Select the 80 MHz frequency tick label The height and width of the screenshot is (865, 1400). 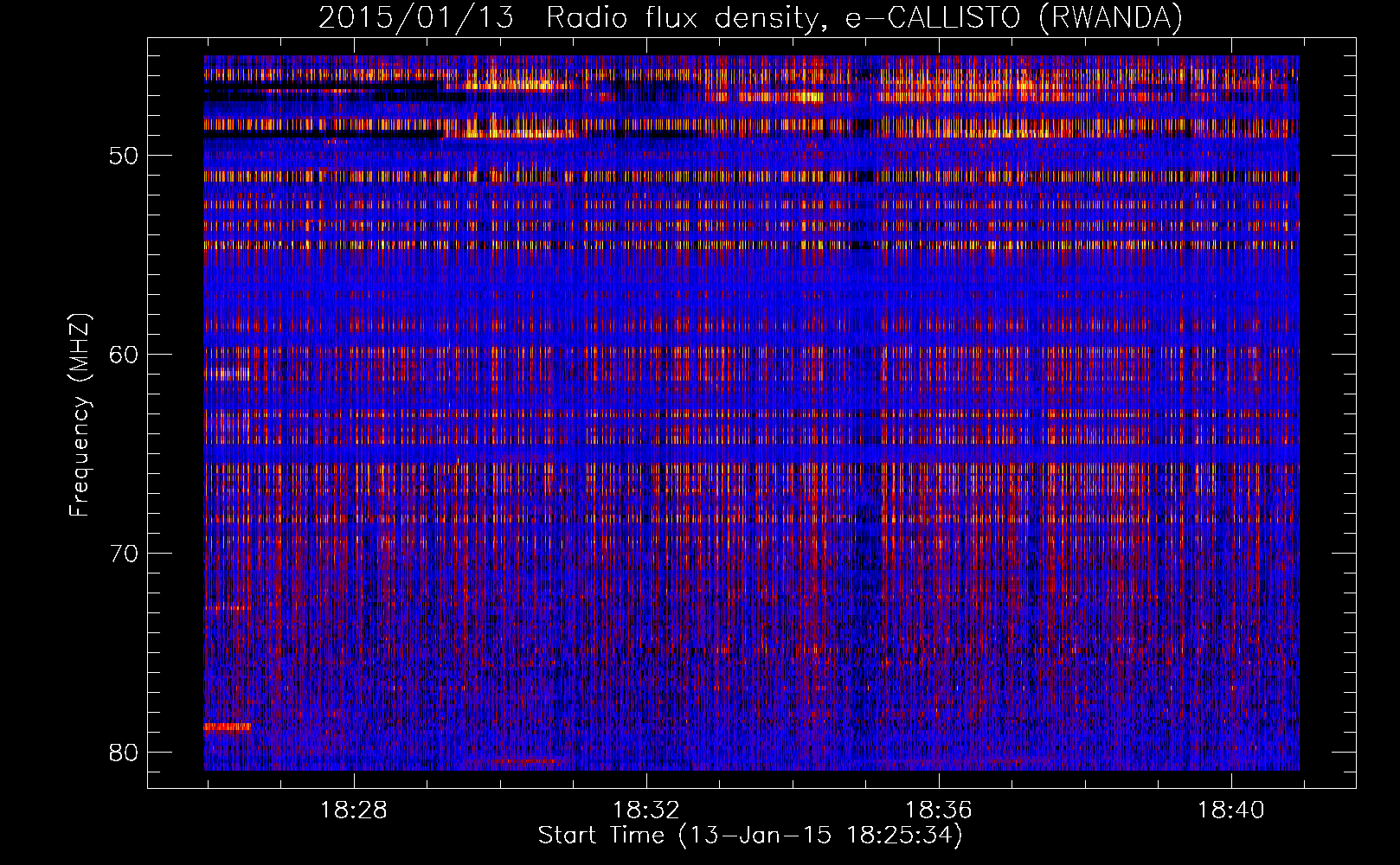pos(124,752)
